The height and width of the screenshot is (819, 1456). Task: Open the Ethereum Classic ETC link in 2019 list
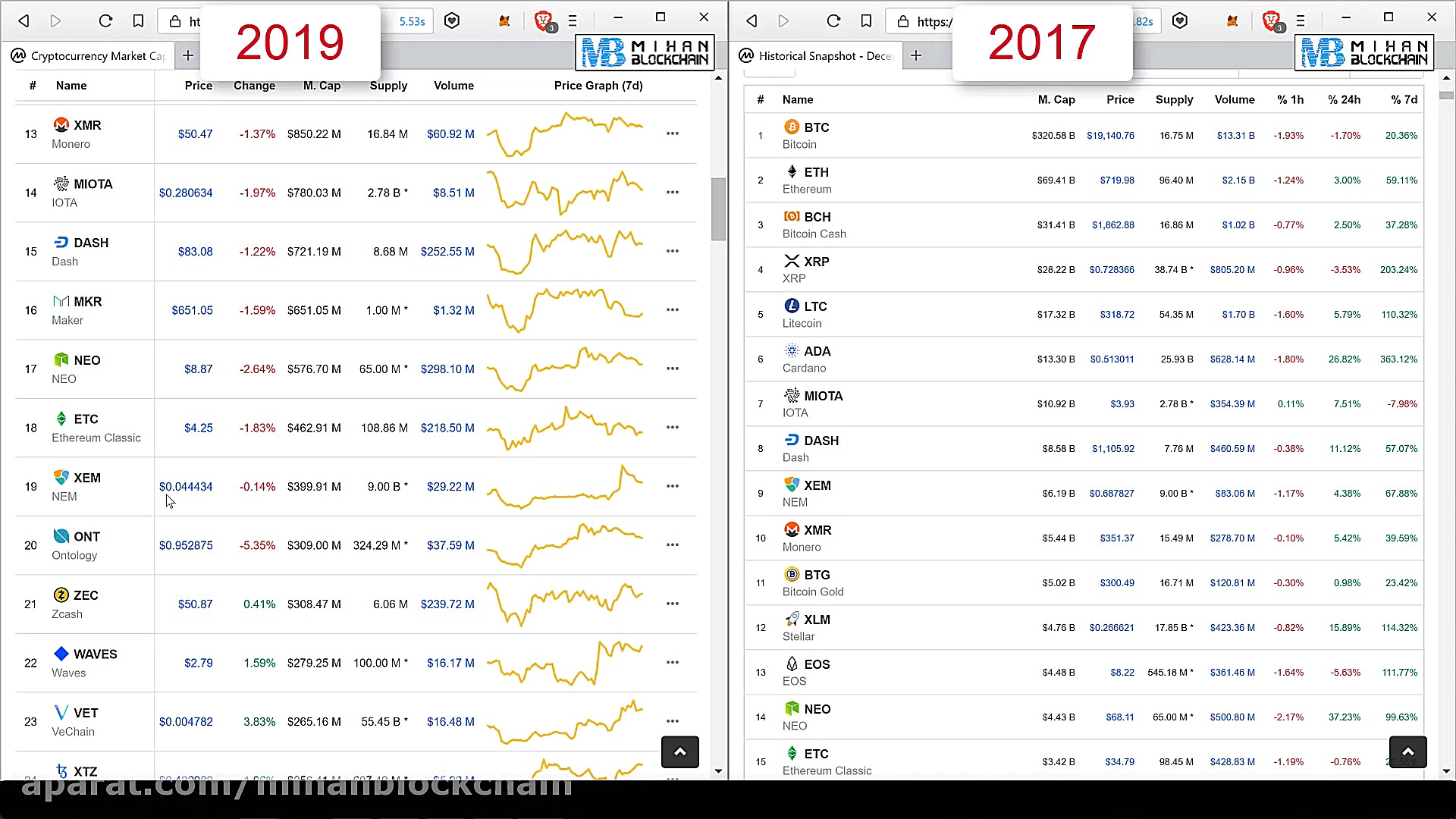[x=86, y=419]
